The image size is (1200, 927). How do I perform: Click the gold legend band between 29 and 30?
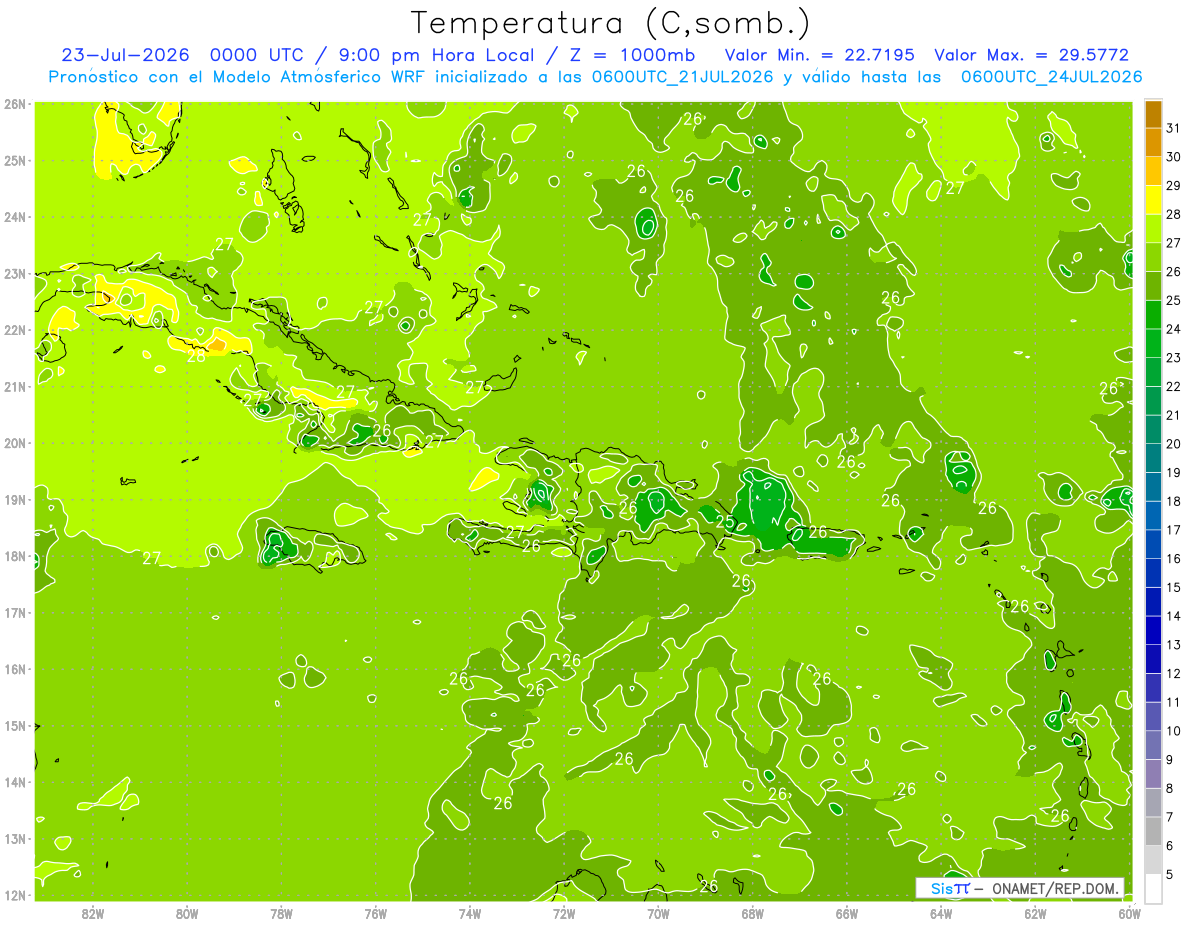tap(1153, 171)
